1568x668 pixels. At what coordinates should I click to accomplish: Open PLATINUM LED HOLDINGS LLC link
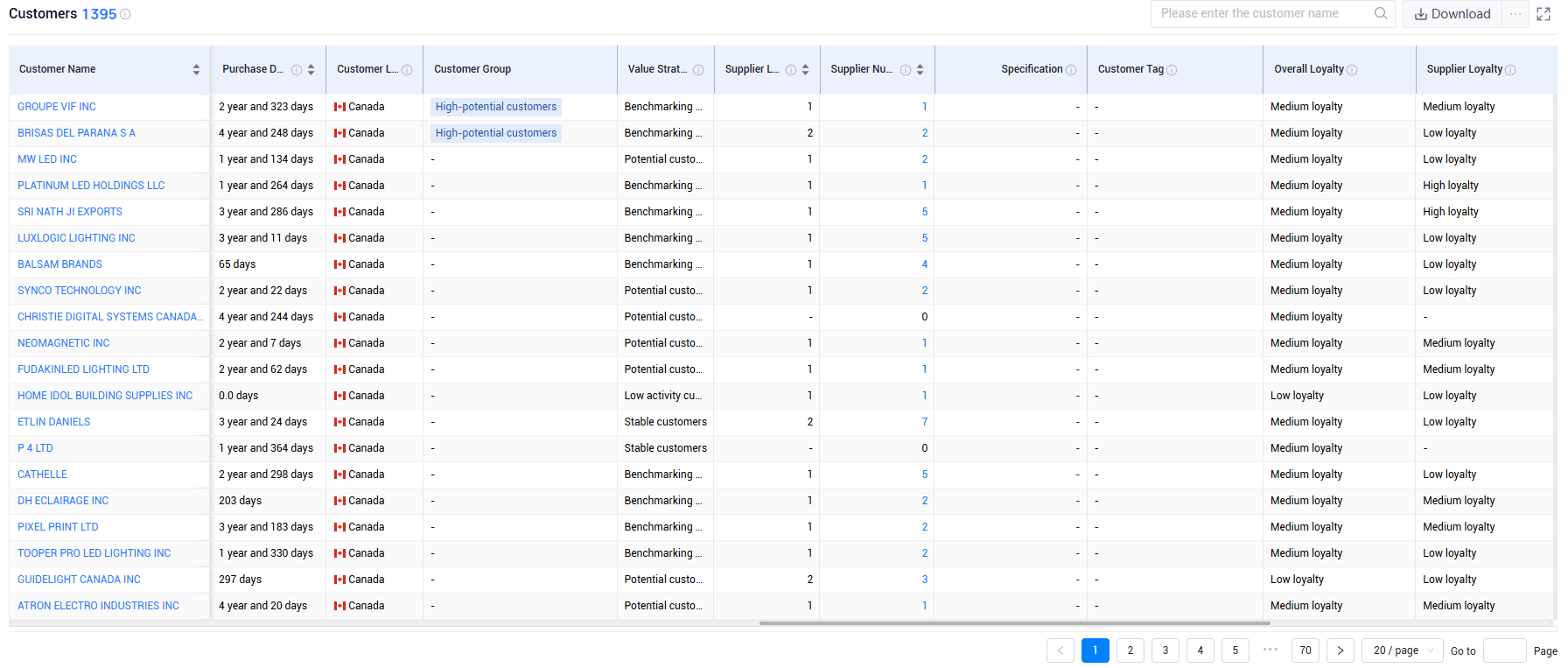[91, 186]
